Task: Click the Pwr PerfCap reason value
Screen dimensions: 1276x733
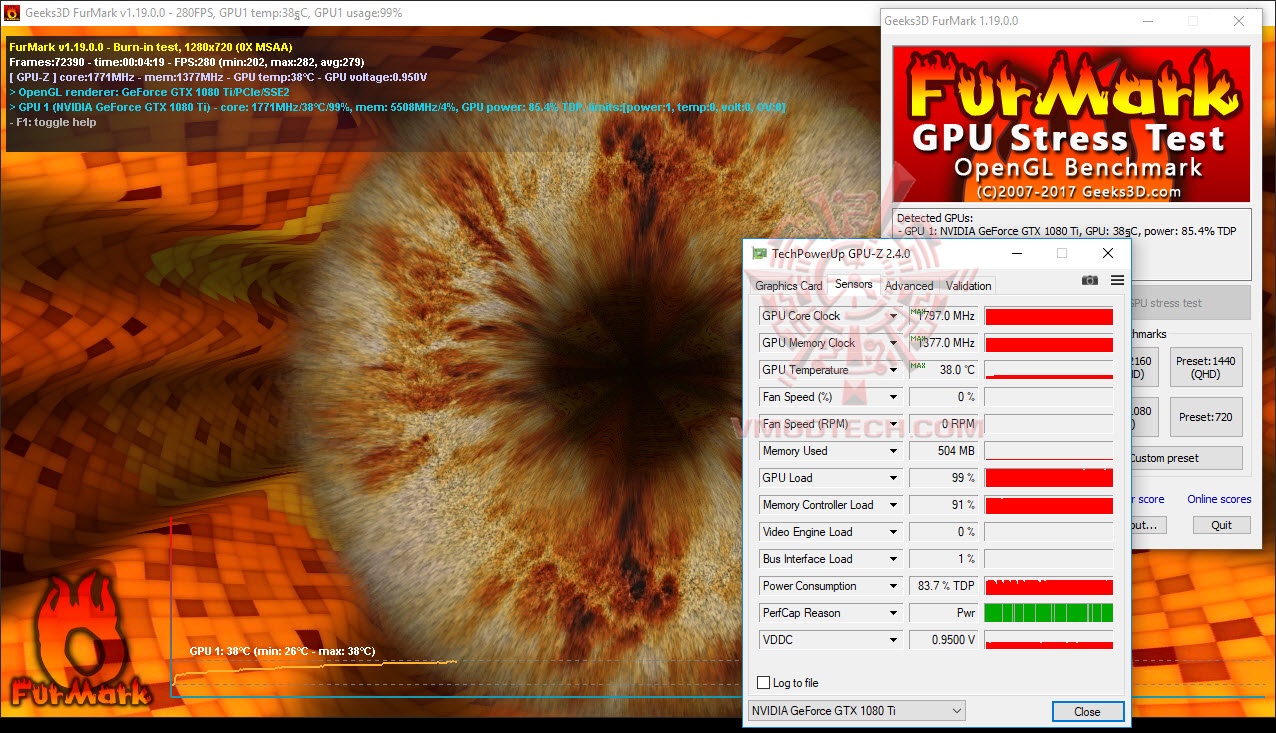Action: (x=943, y=613)
